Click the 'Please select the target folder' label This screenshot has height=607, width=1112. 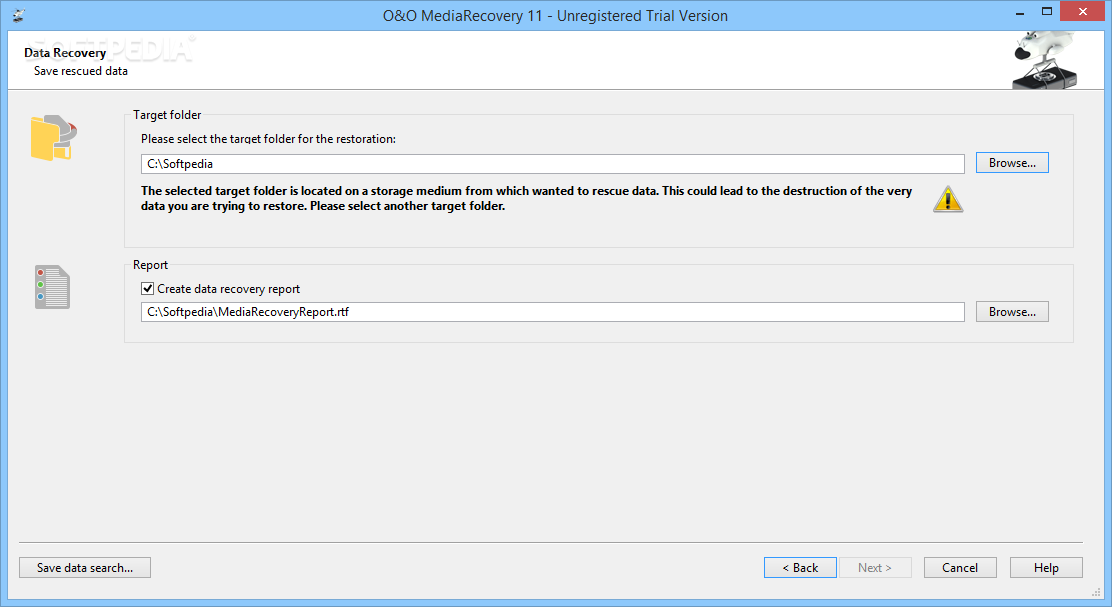pos(268,139)
